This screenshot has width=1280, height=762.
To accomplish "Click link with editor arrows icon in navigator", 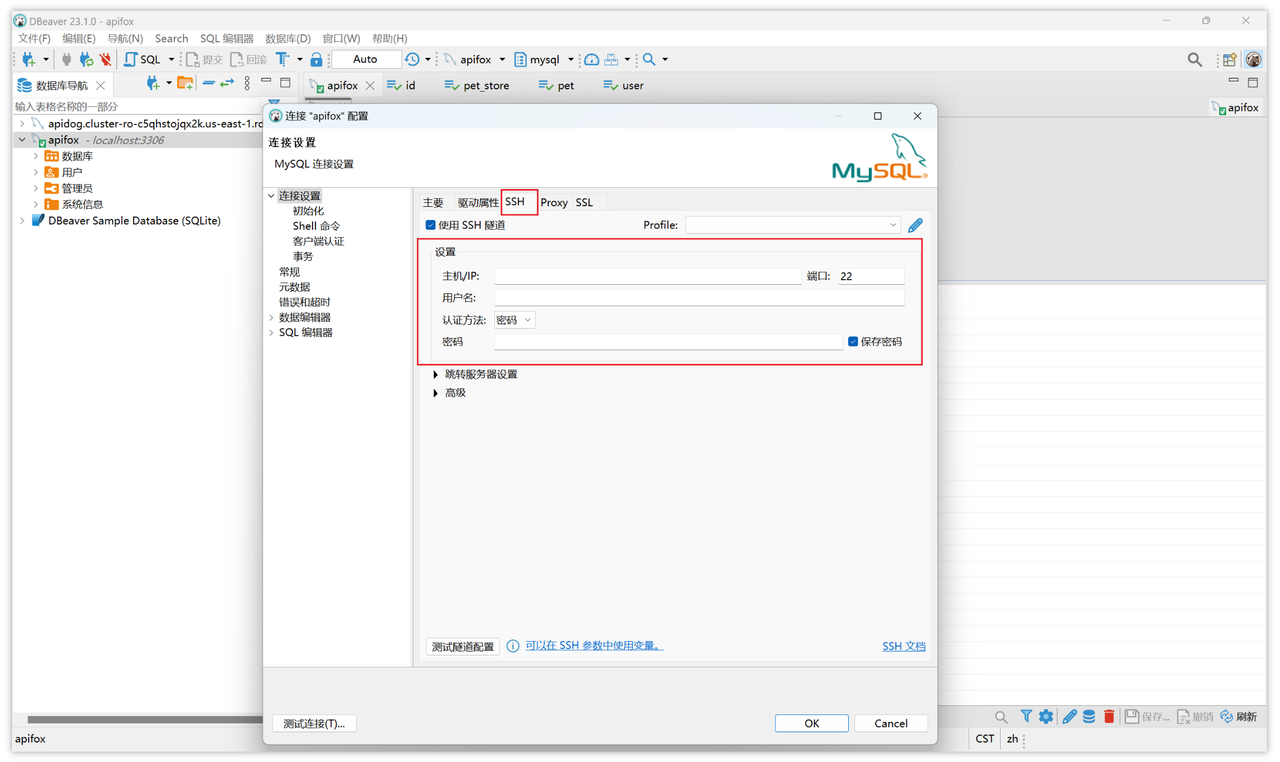I will [x=227, y=84].
